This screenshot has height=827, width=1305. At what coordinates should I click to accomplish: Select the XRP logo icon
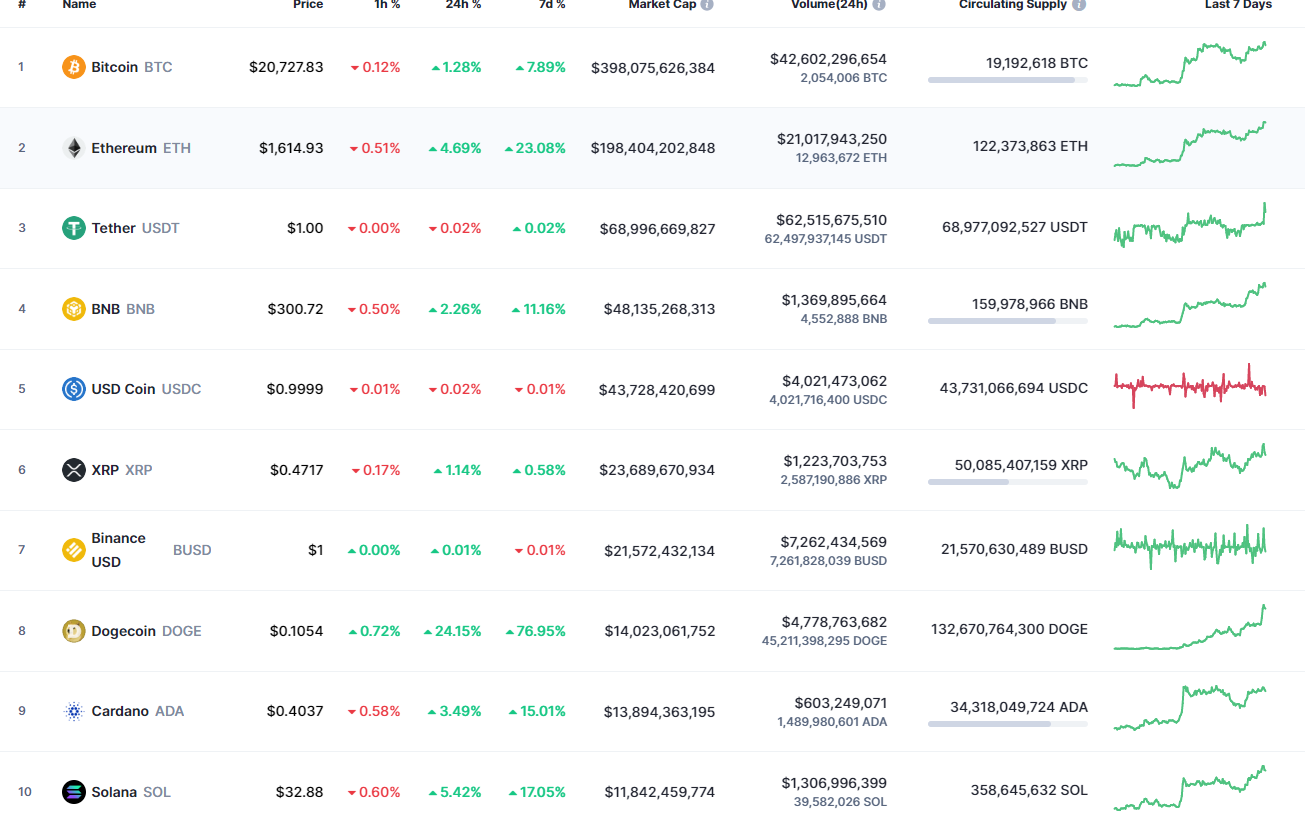click(x=72, y=469)
